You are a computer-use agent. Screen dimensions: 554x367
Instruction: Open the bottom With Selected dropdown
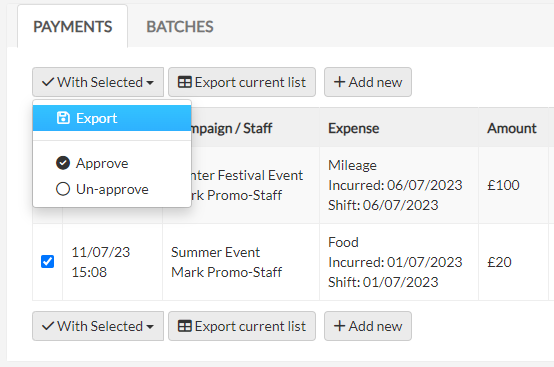[x=98, y=326]
